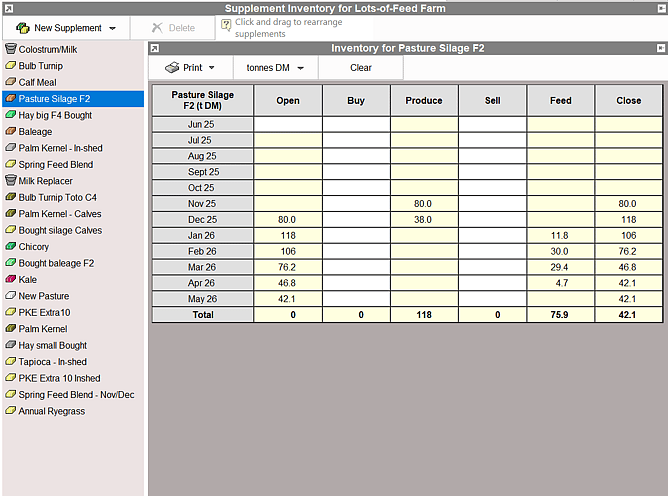668x496 pixels.
Task: Click the New Pasture icon
Action: 11,296
